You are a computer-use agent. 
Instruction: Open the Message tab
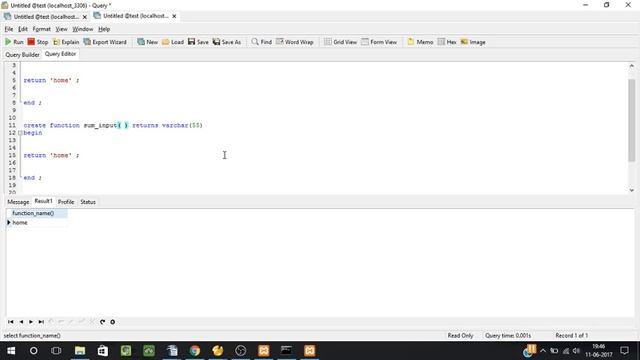pyautogui.click(x=18, y=202)
